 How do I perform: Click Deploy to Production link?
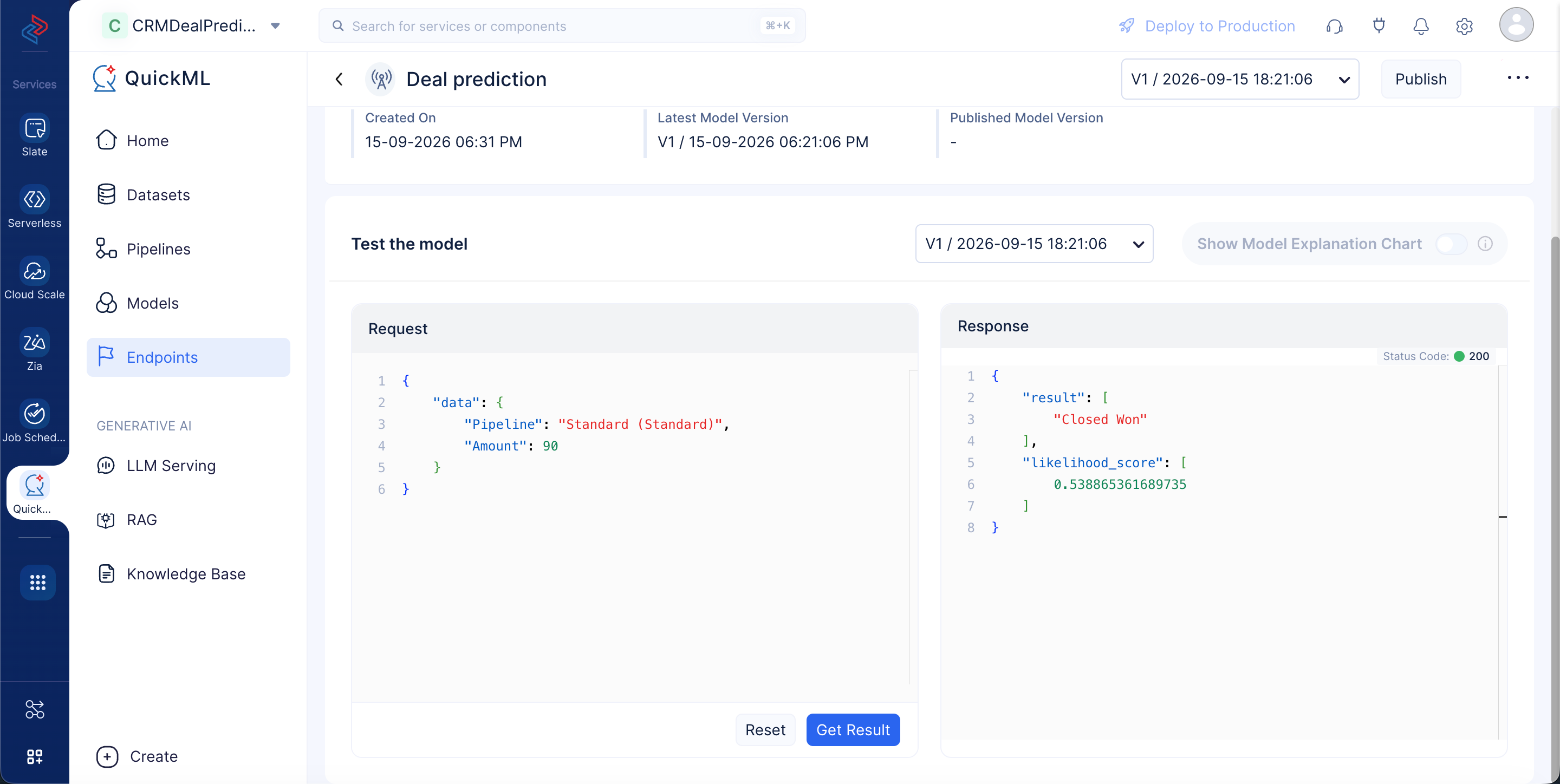pyautogui.click(x=1206, y=26)
